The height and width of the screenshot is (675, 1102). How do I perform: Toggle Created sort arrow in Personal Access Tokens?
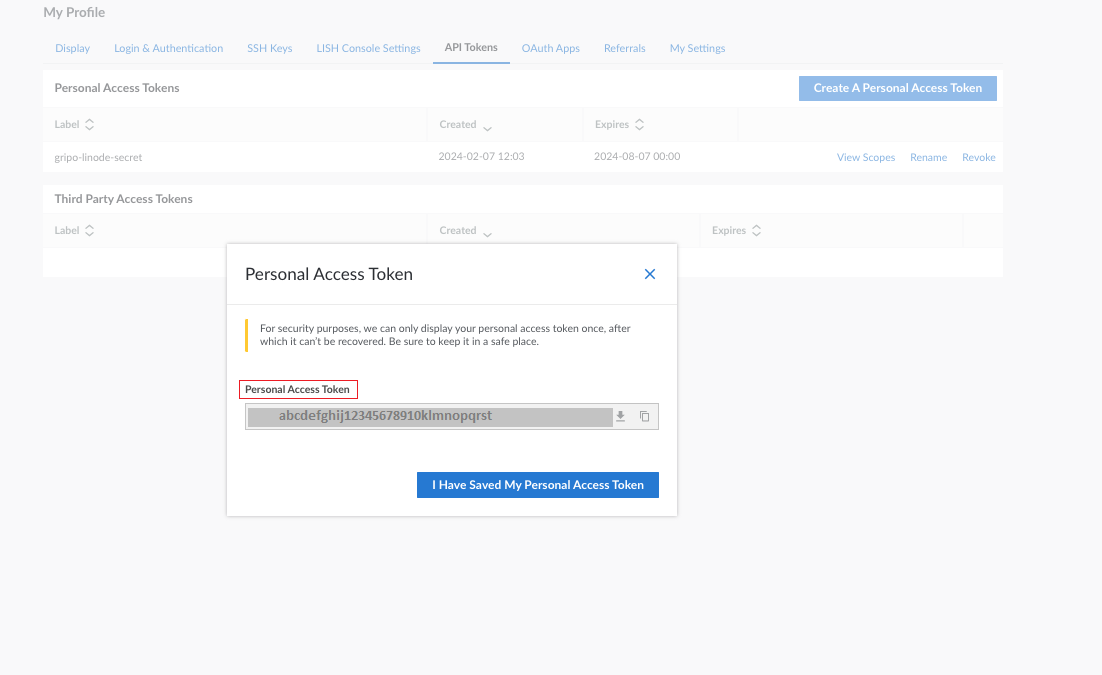(x=487, y=126)
